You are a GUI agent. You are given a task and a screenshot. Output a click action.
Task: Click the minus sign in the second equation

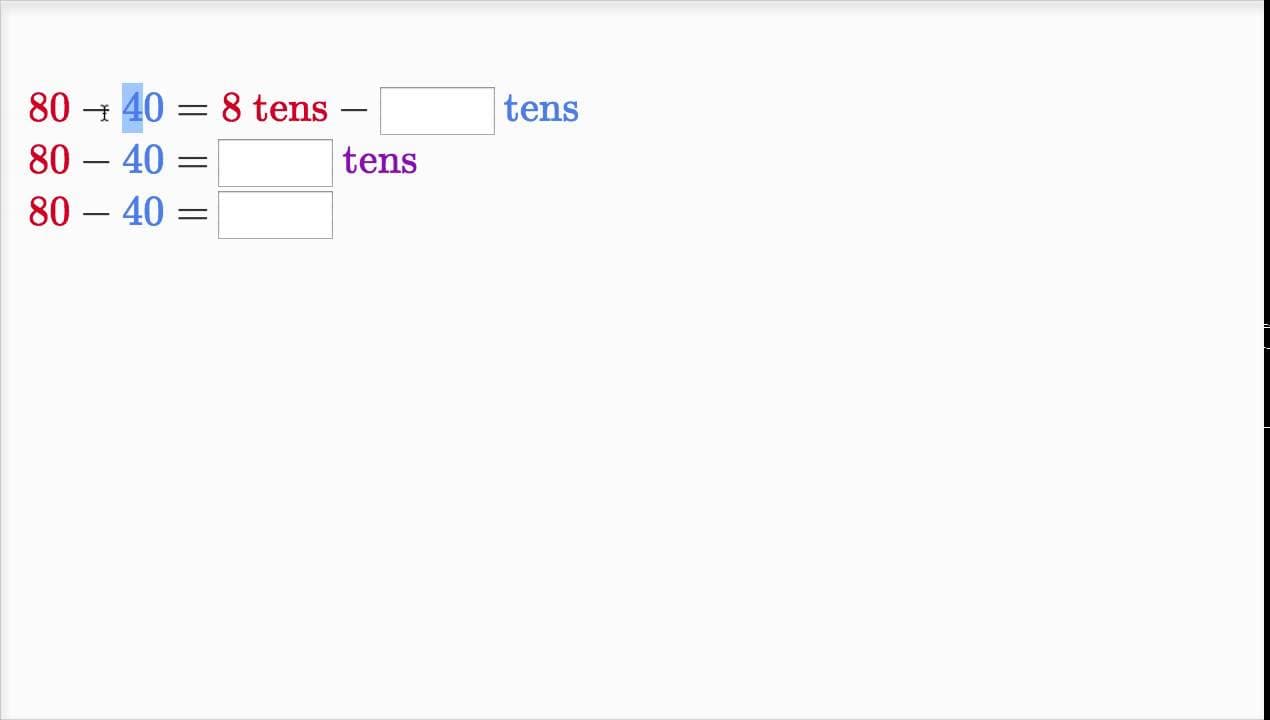point(96,161)
